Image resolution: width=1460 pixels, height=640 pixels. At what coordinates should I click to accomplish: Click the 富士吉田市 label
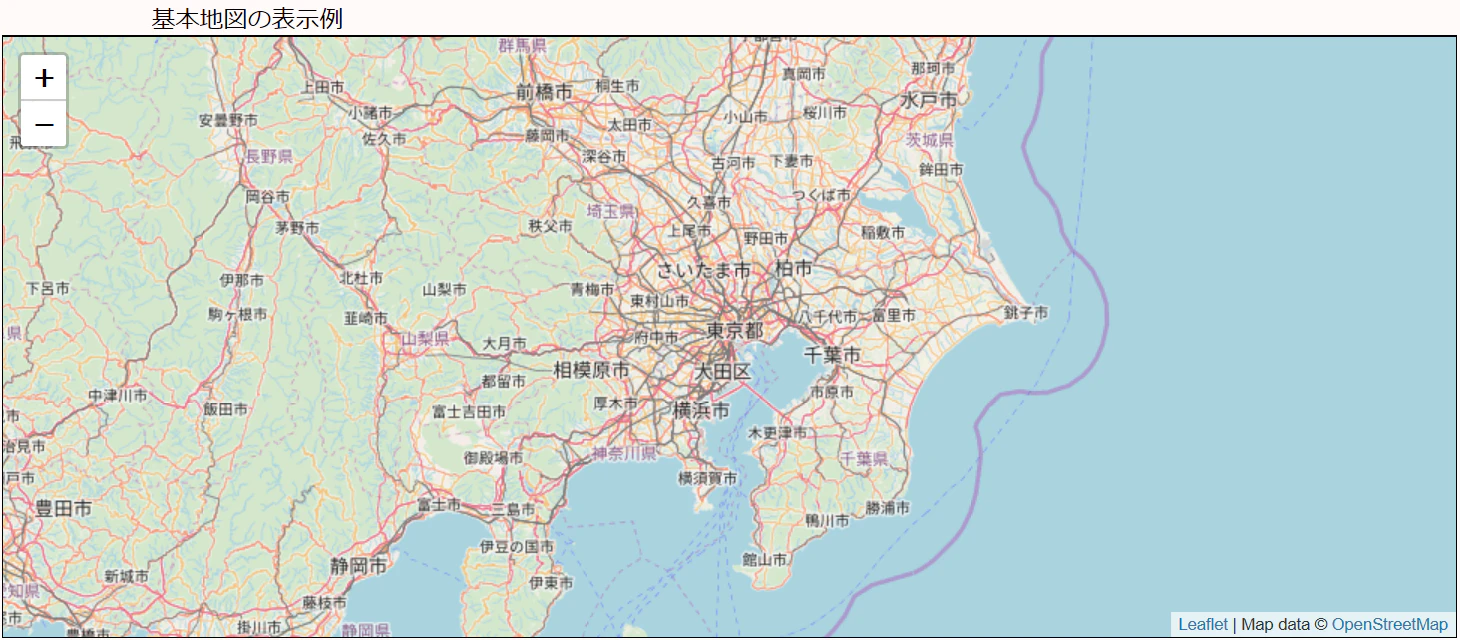point(469,411)
